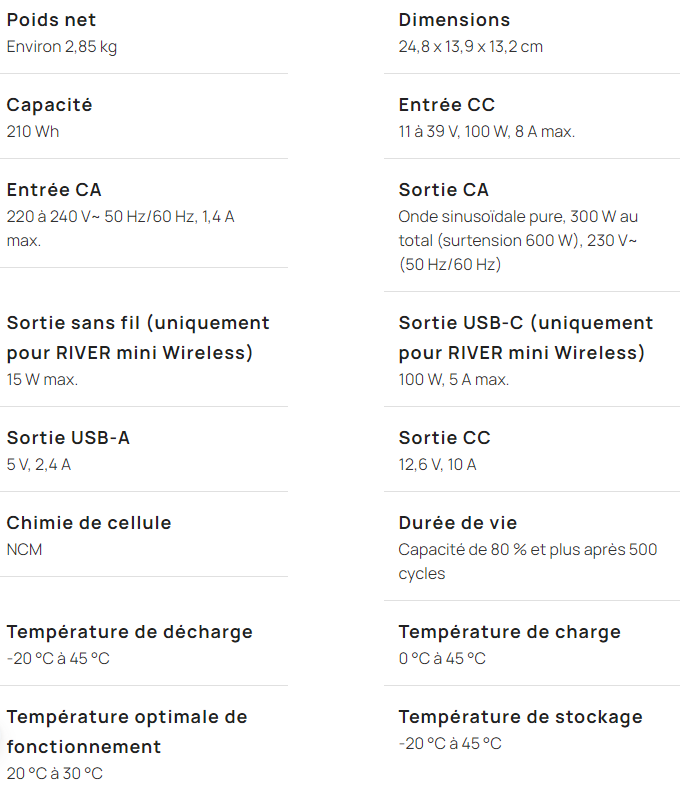The image size is (681, 811).
Task: Select the '15 W max.' value
Action: (42, 380)
